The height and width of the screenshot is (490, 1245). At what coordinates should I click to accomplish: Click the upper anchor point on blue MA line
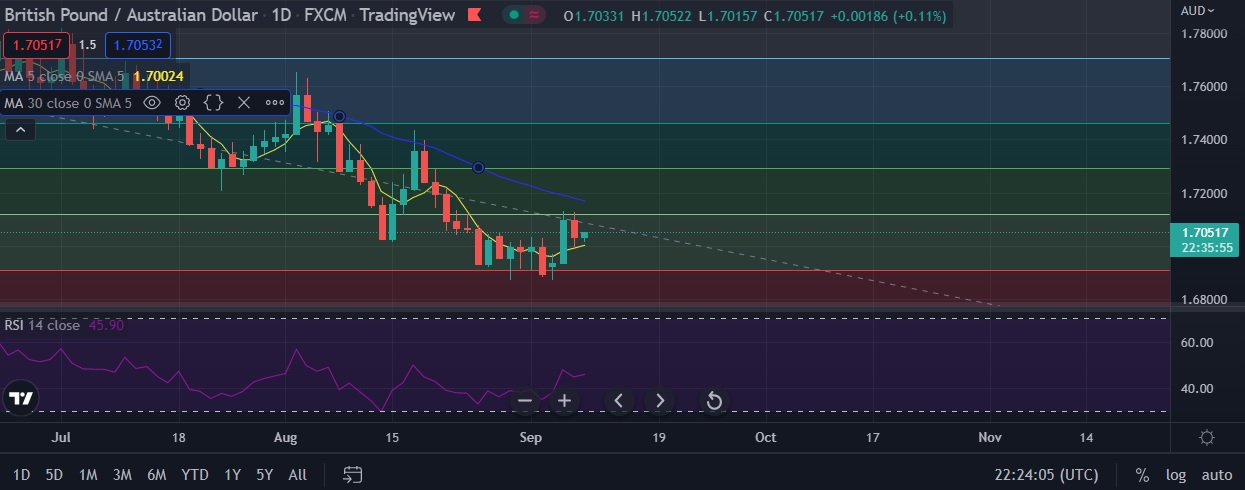(x=339, y=117)
